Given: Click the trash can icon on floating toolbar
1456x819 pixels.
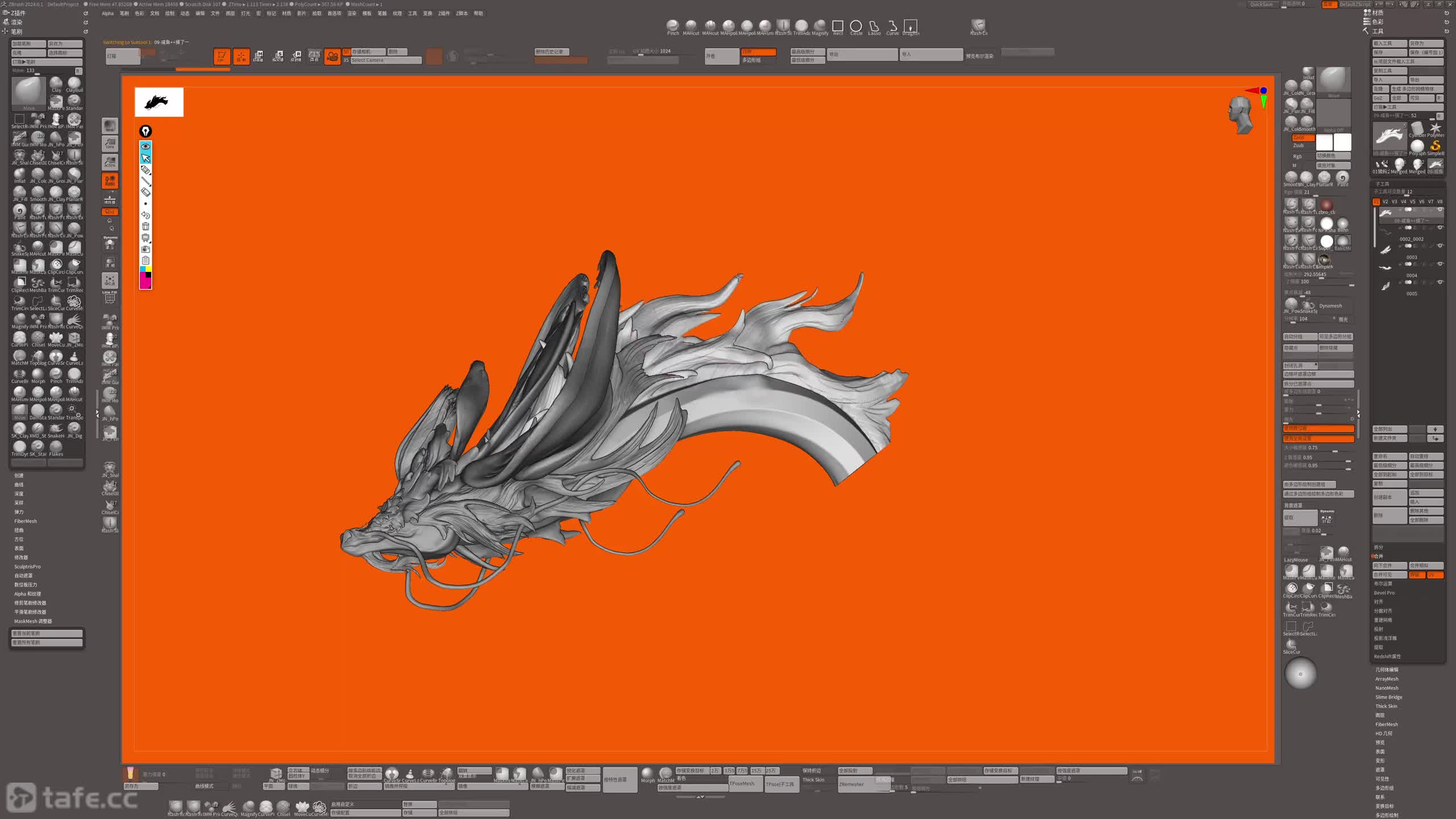Looking at the screenshot, I should tap(146, 226).
